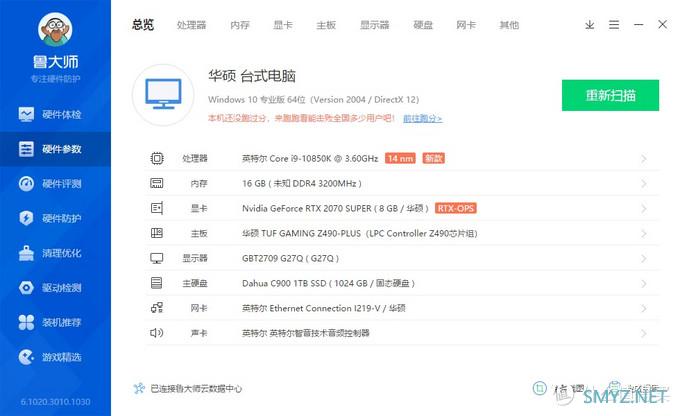Switch to the 硬盘 tab
Screen dimensions: 680x416
tap(423, 25)
